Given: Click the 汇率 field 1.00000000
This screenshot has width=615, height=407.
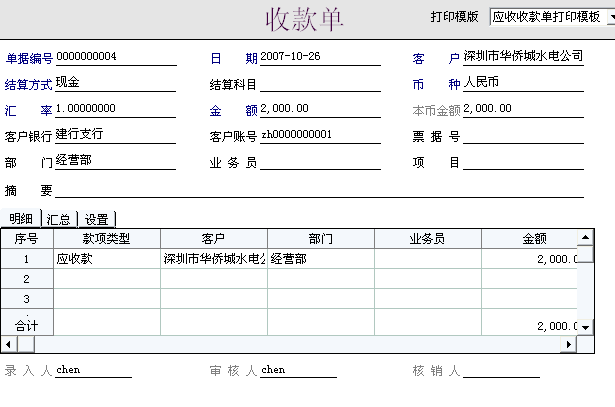Looking at the screenshot, I should pos(116,109).
